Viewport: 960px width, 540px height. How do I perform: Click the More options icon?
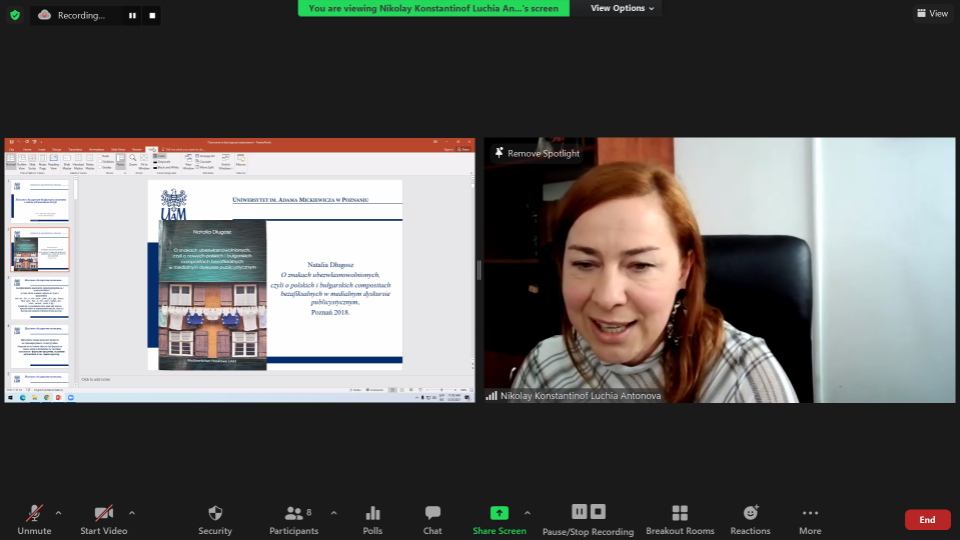click(810, 513)
